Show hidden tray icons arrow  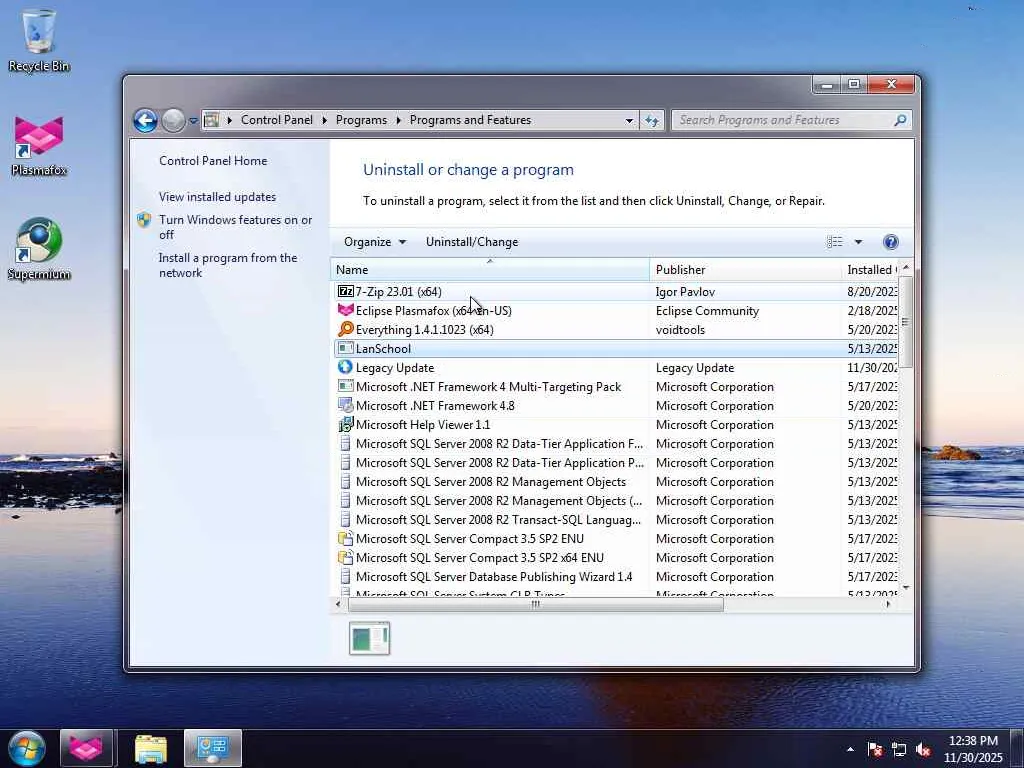coord(850,750)
